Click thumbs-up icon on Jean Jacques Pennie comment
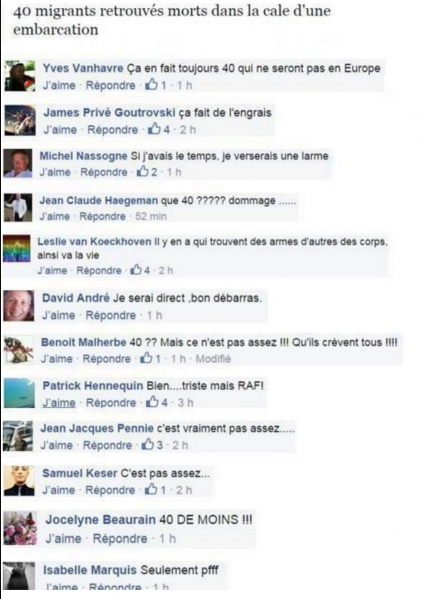Image resolution: width=422 pixels, height=599 pixels. [148, 444]
